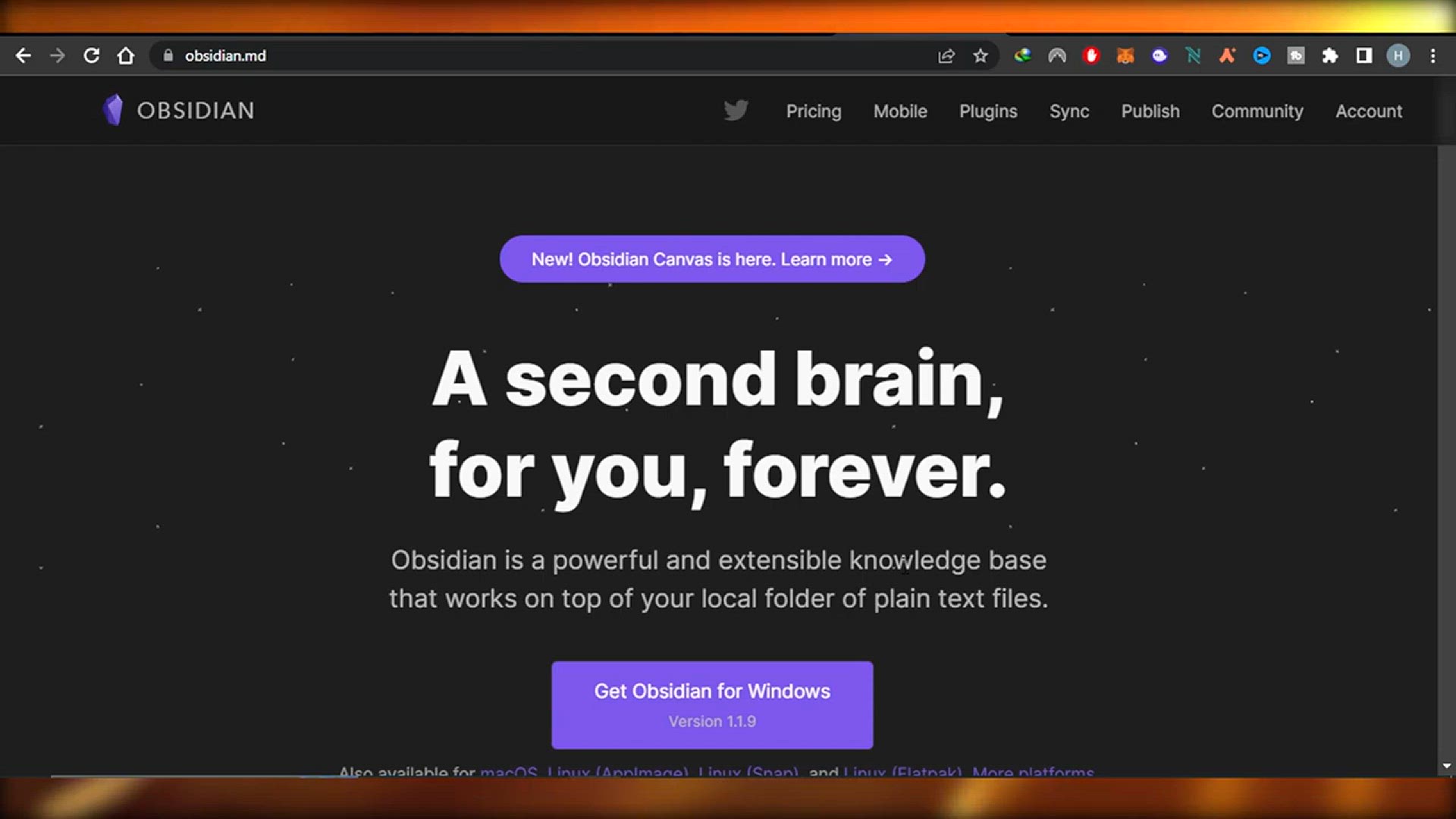
Task: Go to the Plugins page
Action: coord(988,111)
